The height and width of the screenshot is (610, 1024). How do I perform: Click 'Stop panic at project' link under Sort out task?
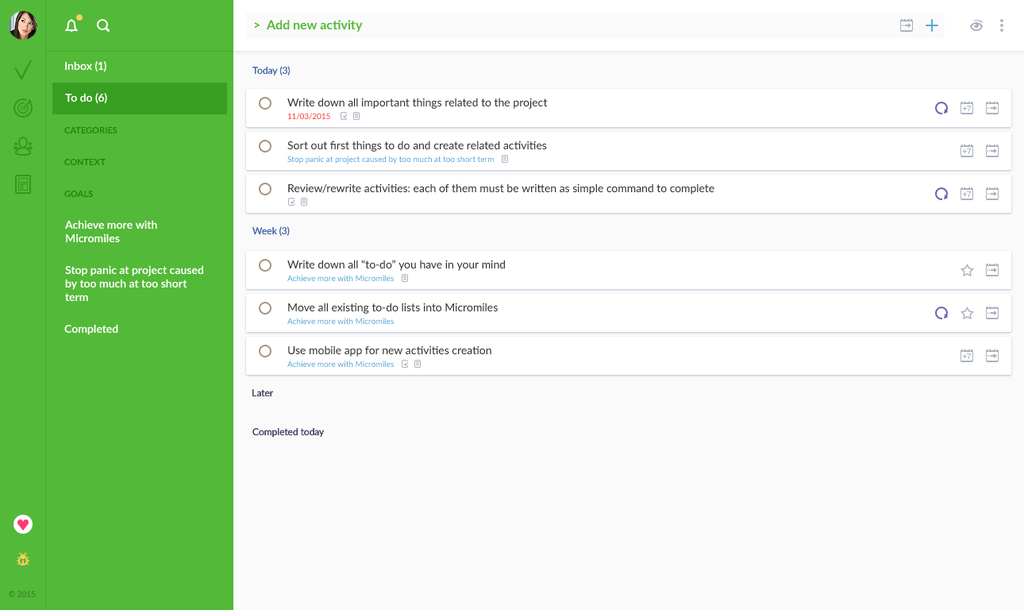tap(391, 159)
